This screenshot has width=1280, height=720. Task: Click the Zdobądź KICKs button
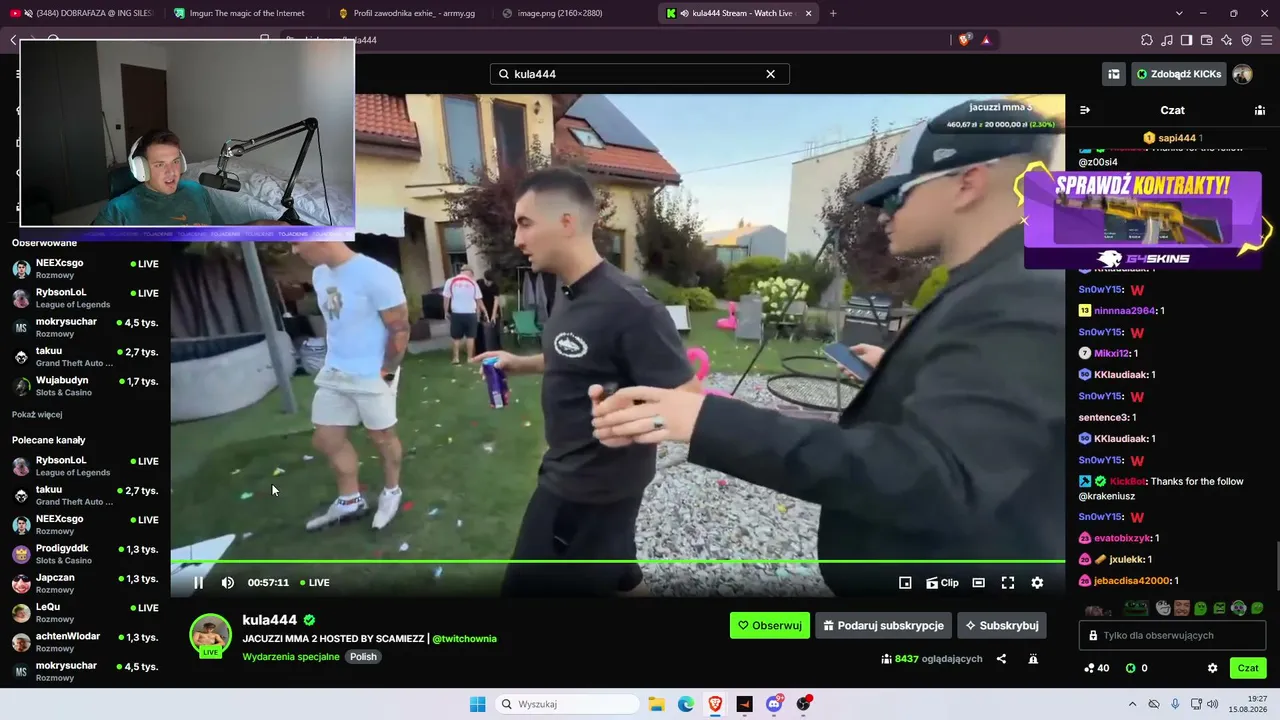(1178, 74)
